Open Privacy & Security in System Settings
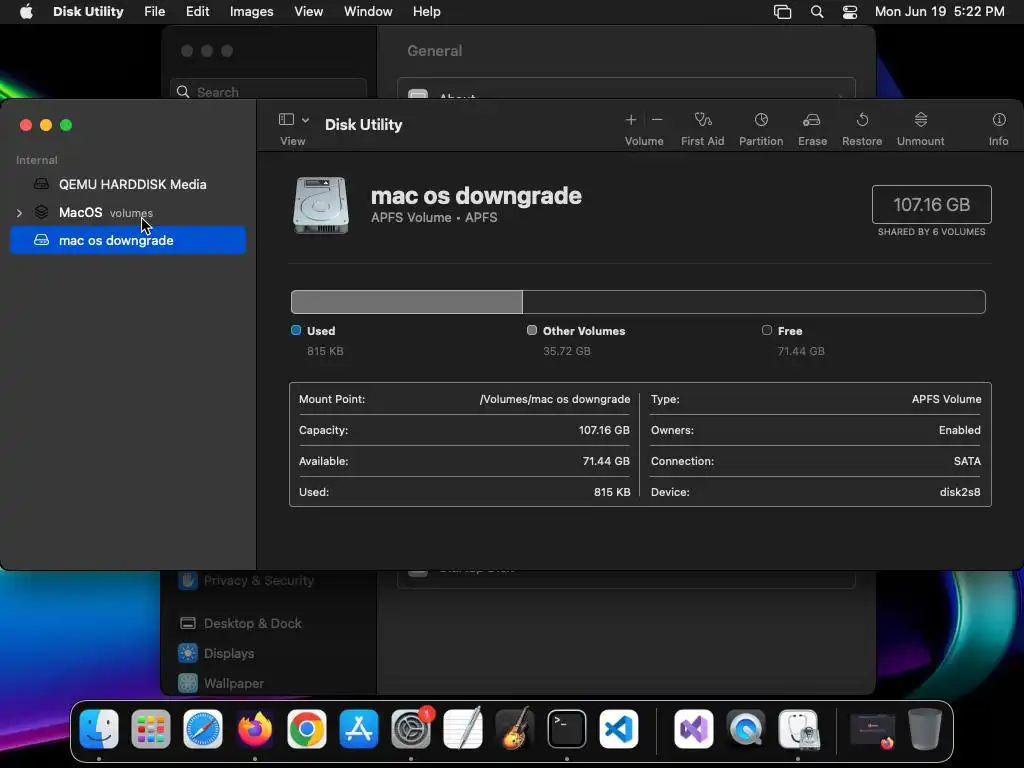 tap(259, 580)
